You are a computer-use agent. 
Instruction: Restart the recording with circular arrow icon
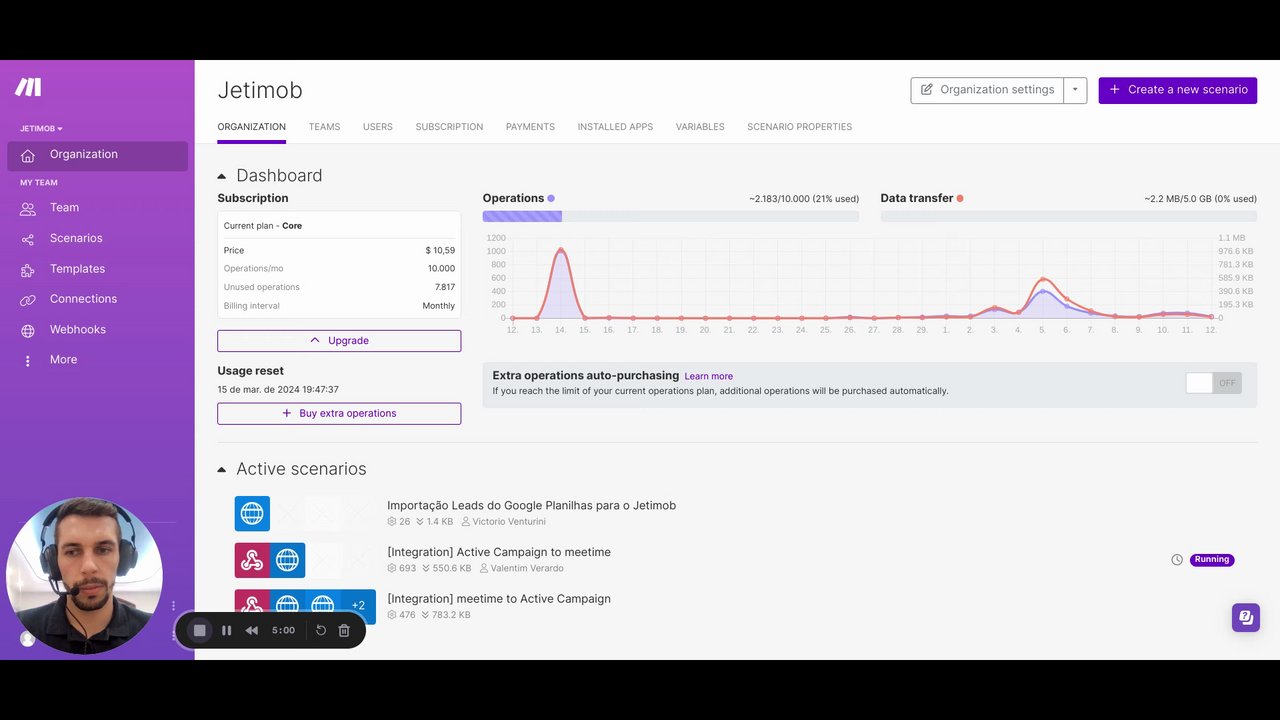pyautogui.click(x=321, y=630)
